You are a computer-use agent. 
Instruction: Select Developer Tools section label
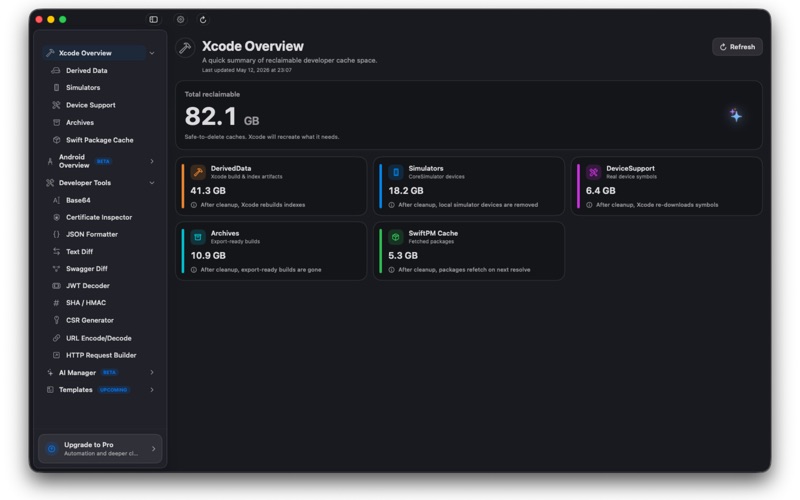(x=85, y=183)
